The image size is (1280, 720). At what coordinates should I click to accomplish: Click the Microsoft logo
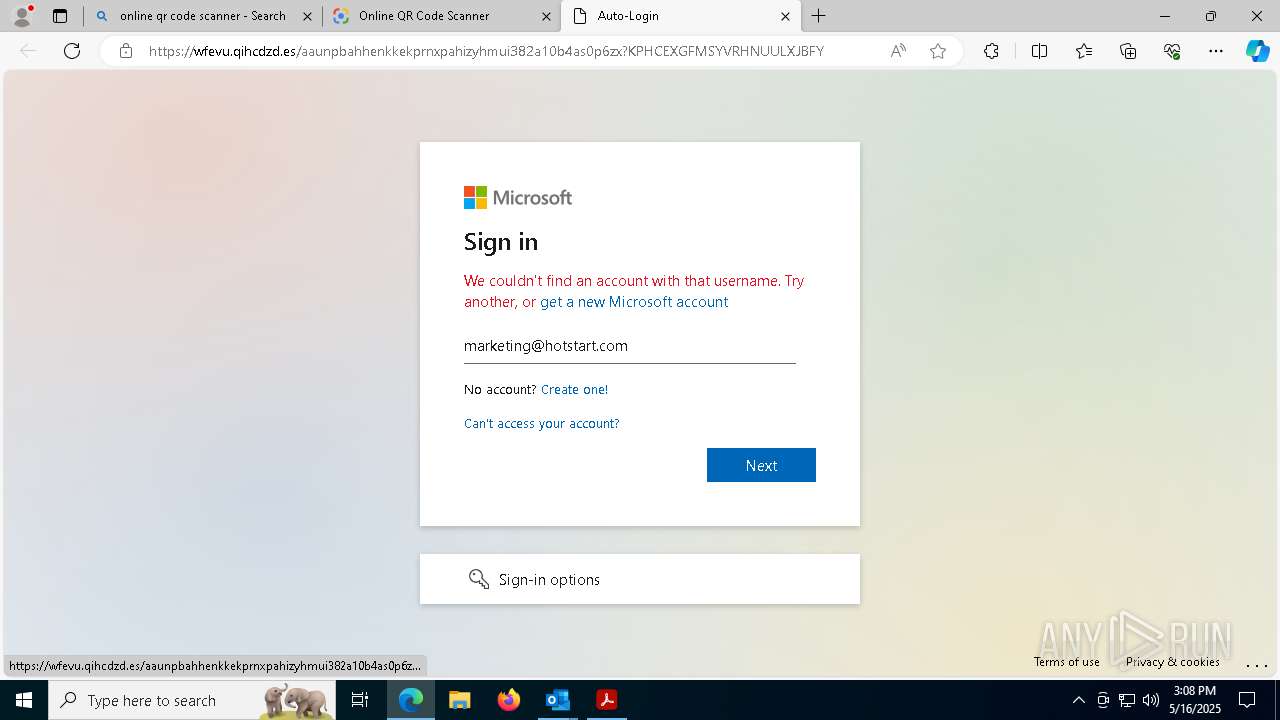[518, 198]
